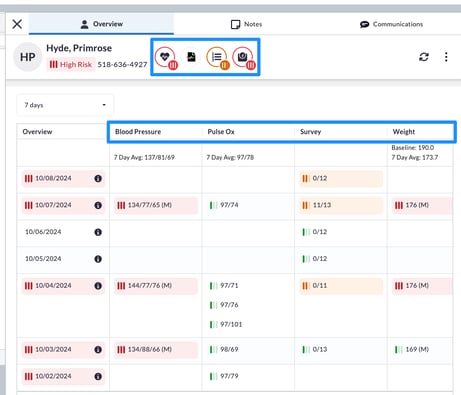
Task: Click the weight scale alert icon
Action: coord(243,57)
